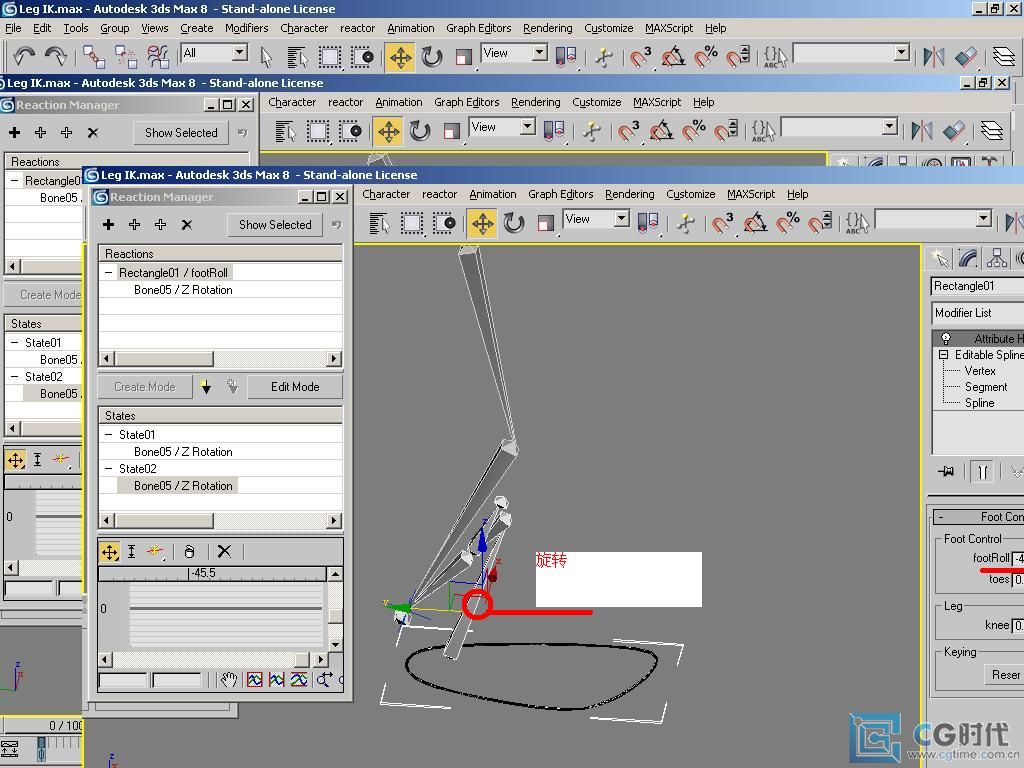Click Show Selected in front Reaction Manager

[275, 225]
